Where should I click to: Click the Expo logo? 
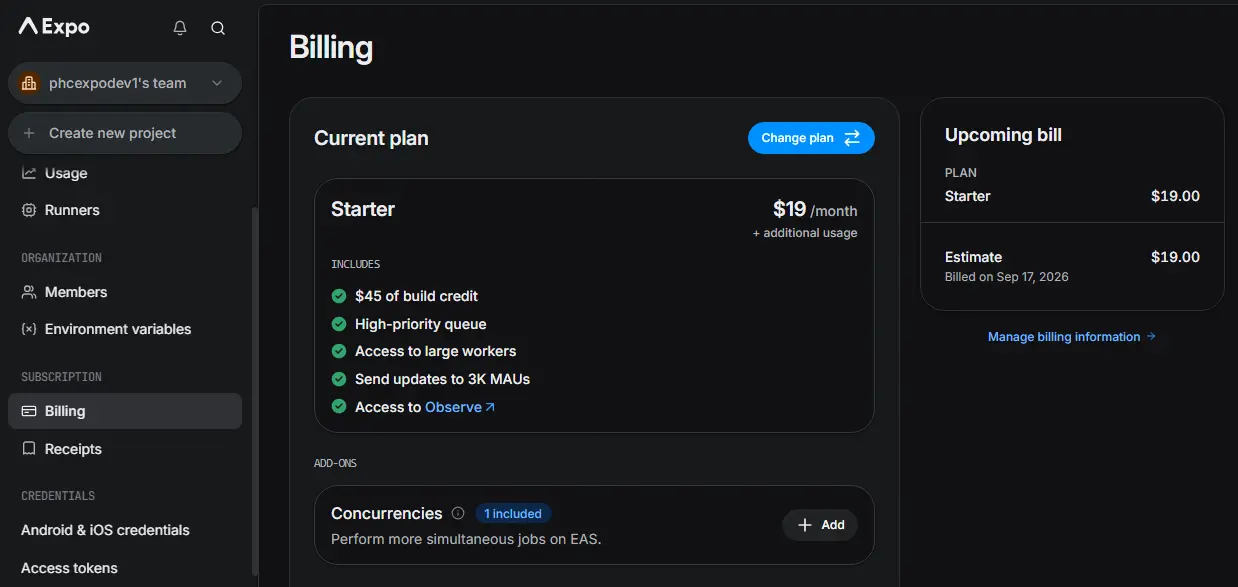[x=55, y=27]
